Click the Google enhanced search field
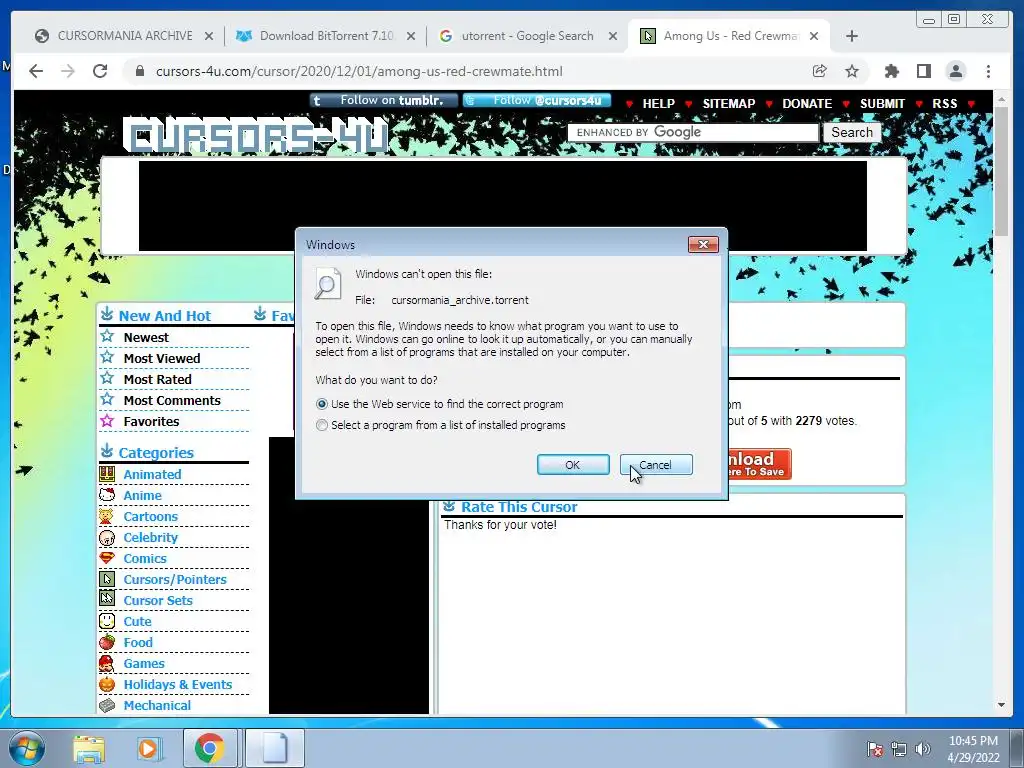Screen dimensions: 1024x768 click(x=693, y=133)
